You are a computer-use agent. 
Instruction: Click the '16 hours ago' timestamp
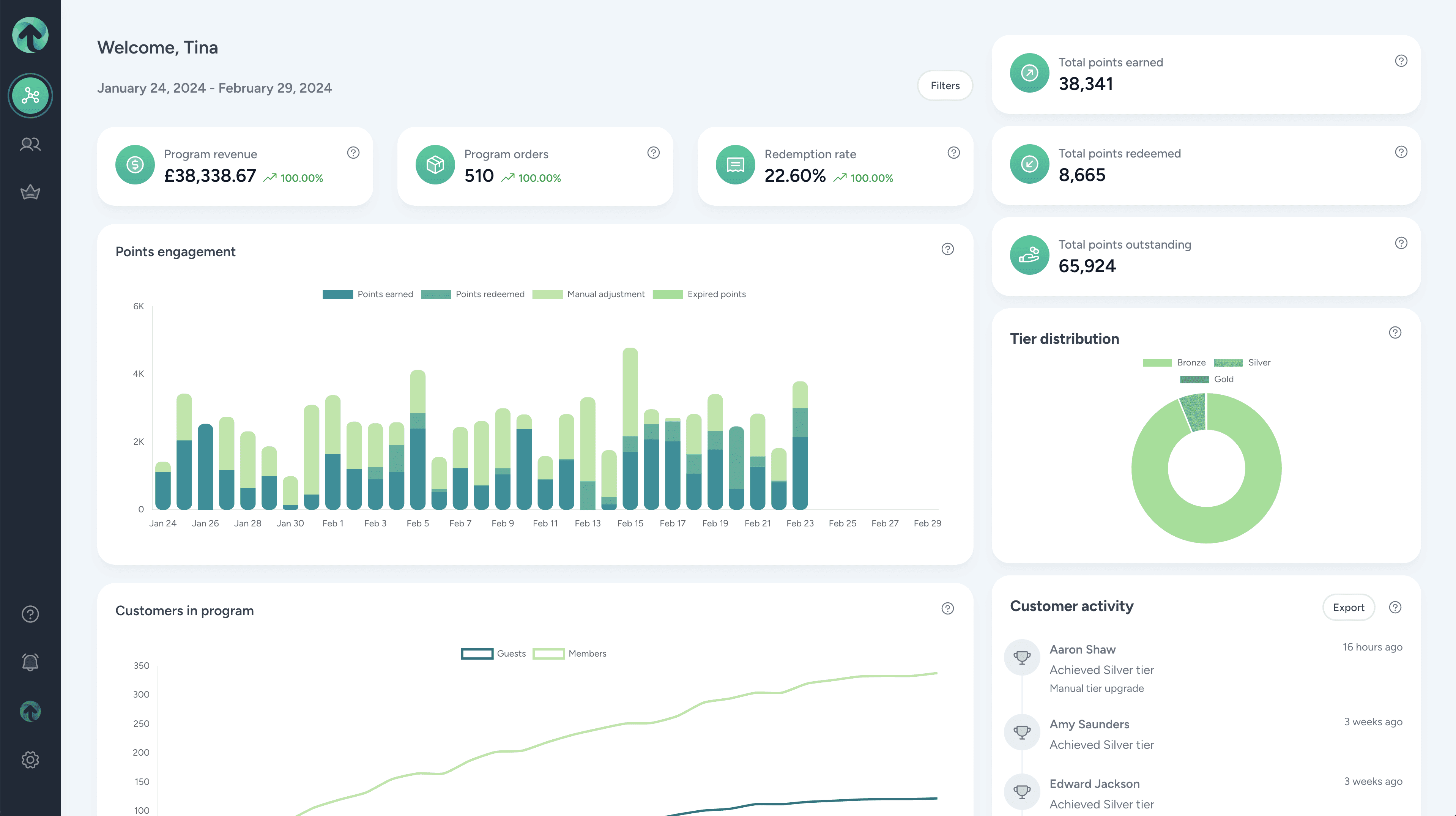pos(1372,647)
